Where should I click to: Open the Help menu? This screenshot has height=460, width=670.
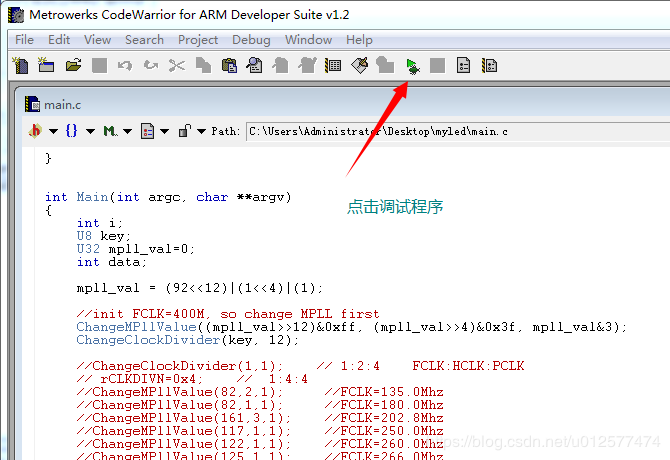(359, 40)
